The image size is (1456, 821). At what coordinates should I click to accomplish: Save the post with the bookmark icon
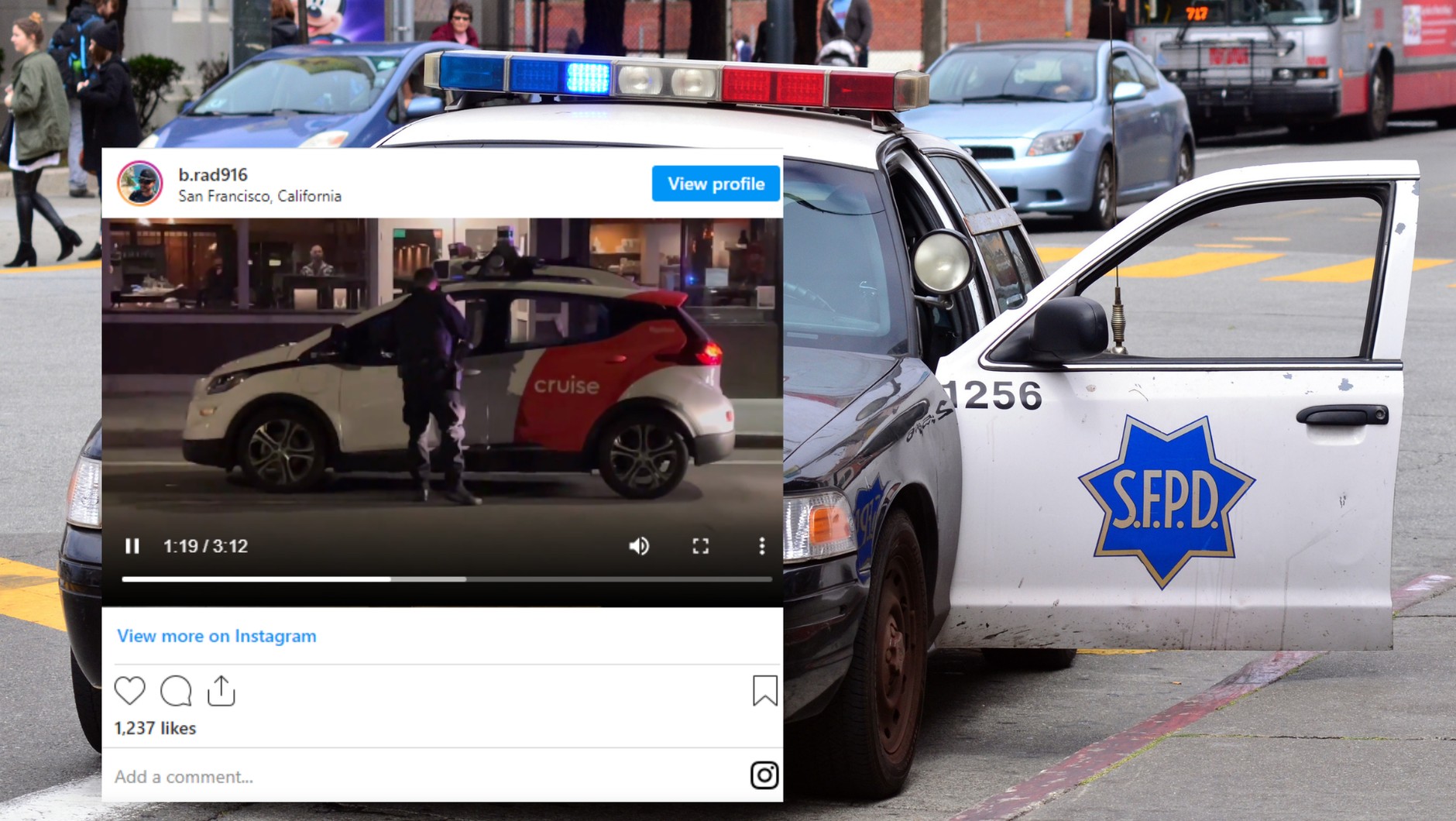coord(764,690)
